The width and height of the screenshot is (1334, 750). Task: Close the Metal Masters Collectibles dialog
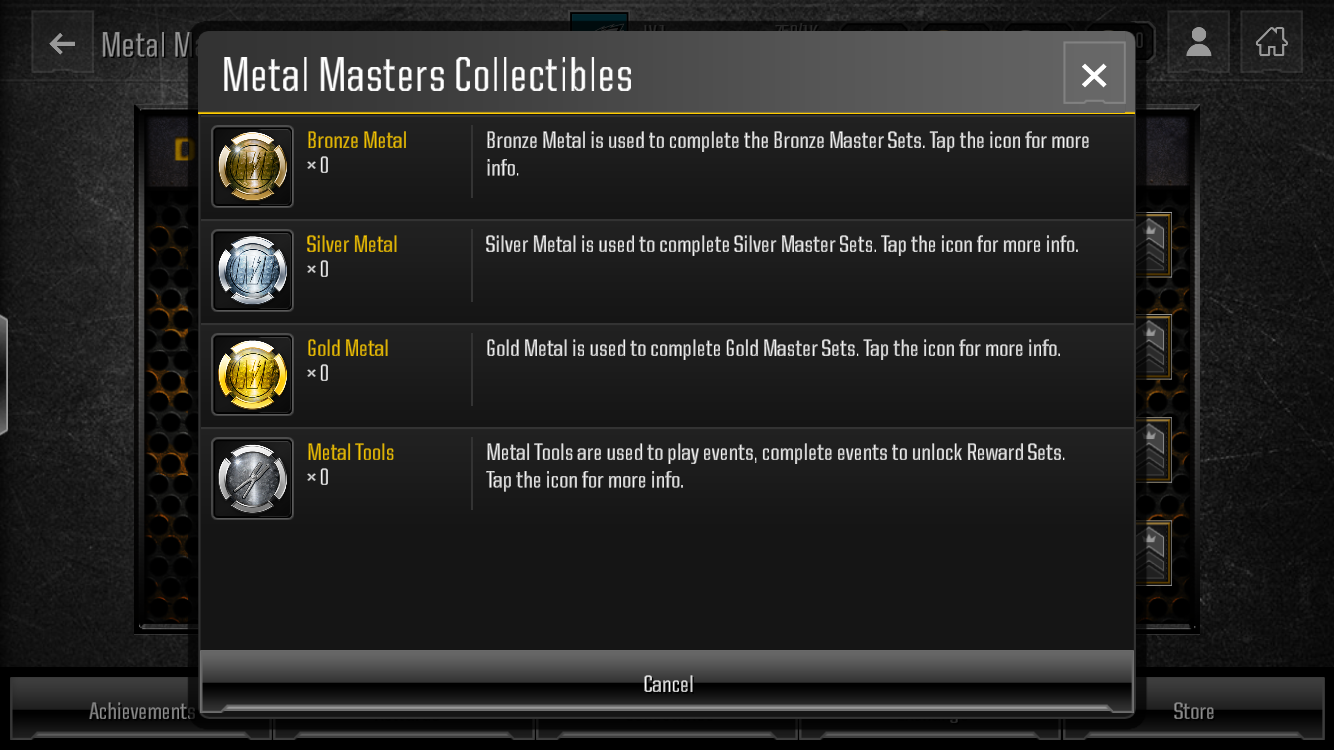(x=1094, y=74)
